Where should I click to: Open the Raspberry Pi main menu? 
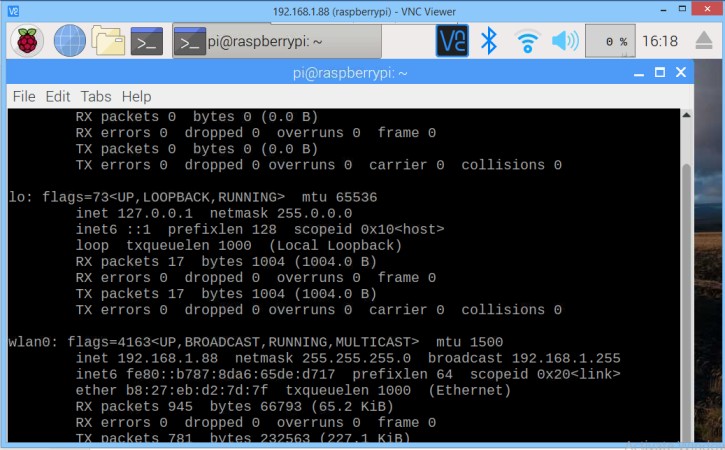point(27,41)
